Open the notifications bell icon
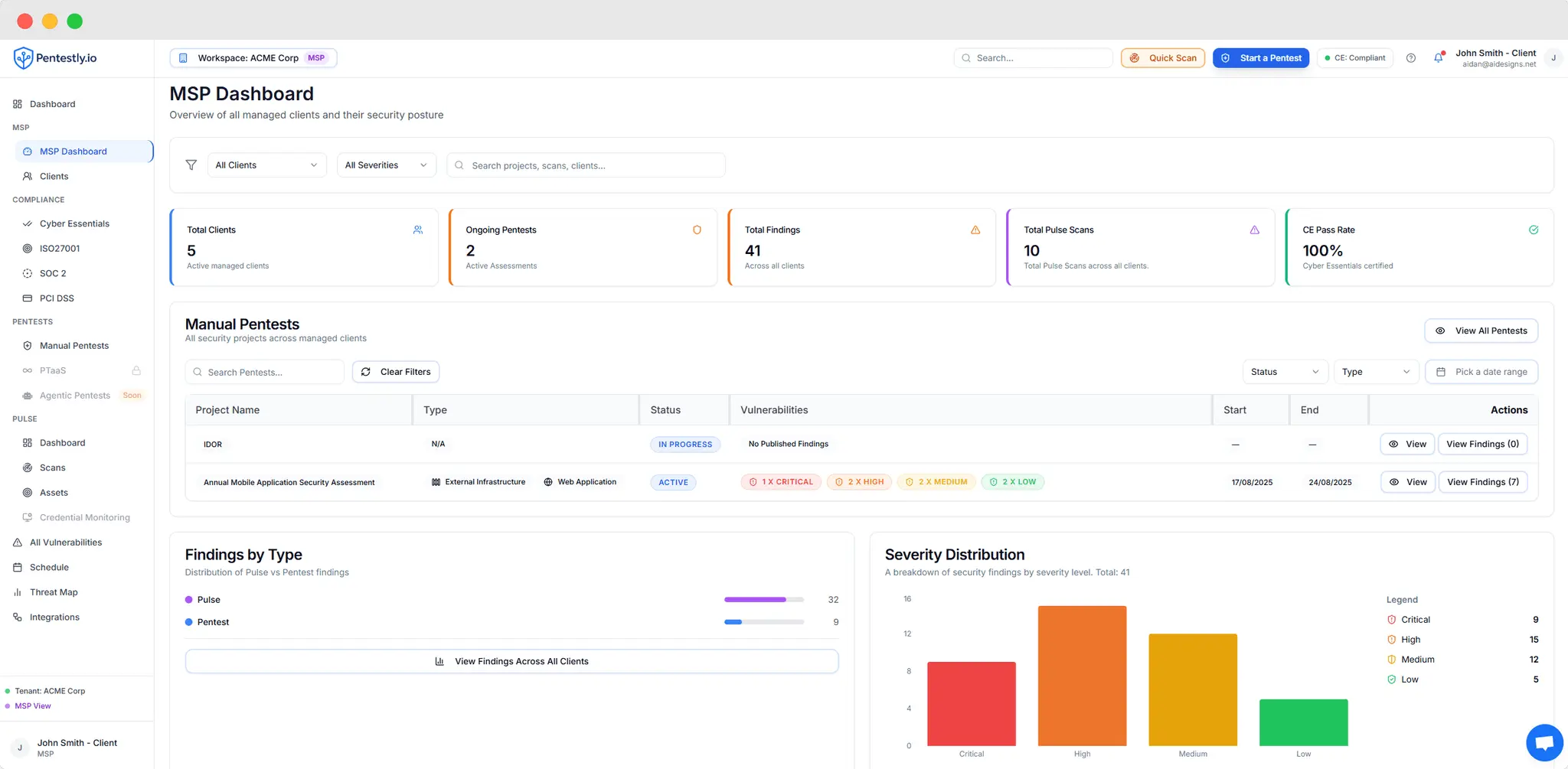Screen dimensions: 1568x769 [x=1439, y=57]
